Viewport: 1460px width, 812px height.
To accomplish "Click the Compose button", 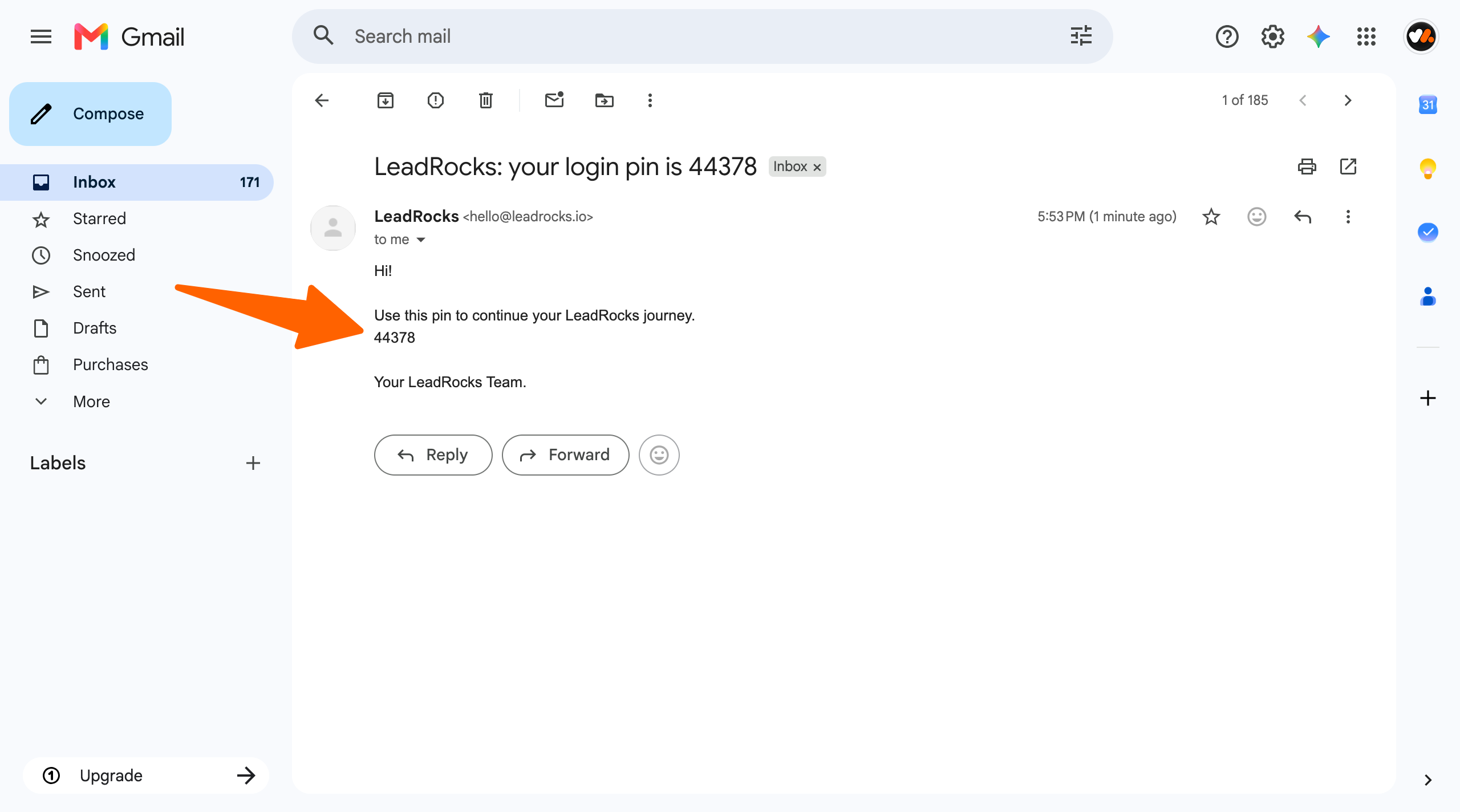I will [90, 114].
